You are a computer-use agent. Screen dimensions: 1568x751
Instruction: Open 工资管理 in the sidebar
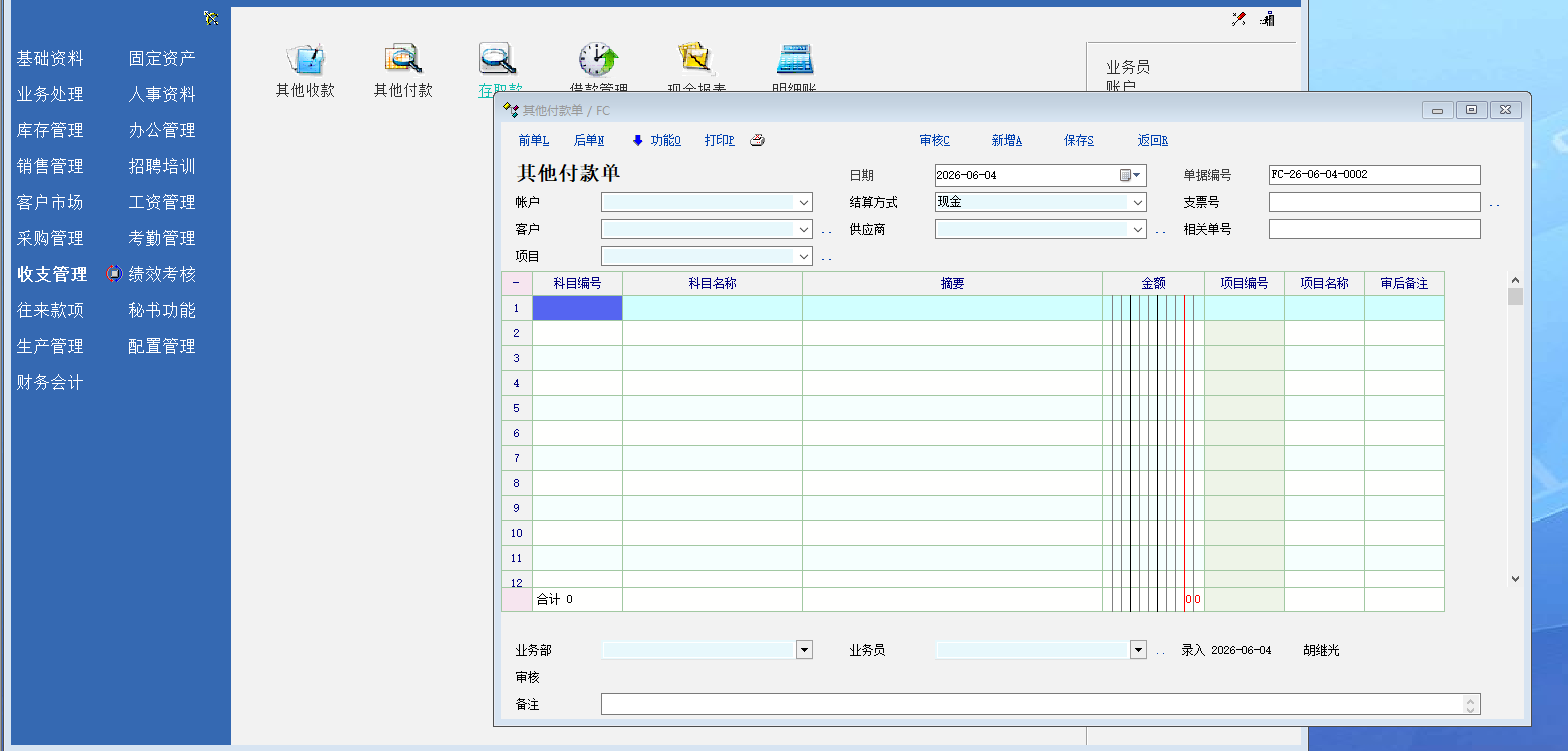(x=162, y=203)
